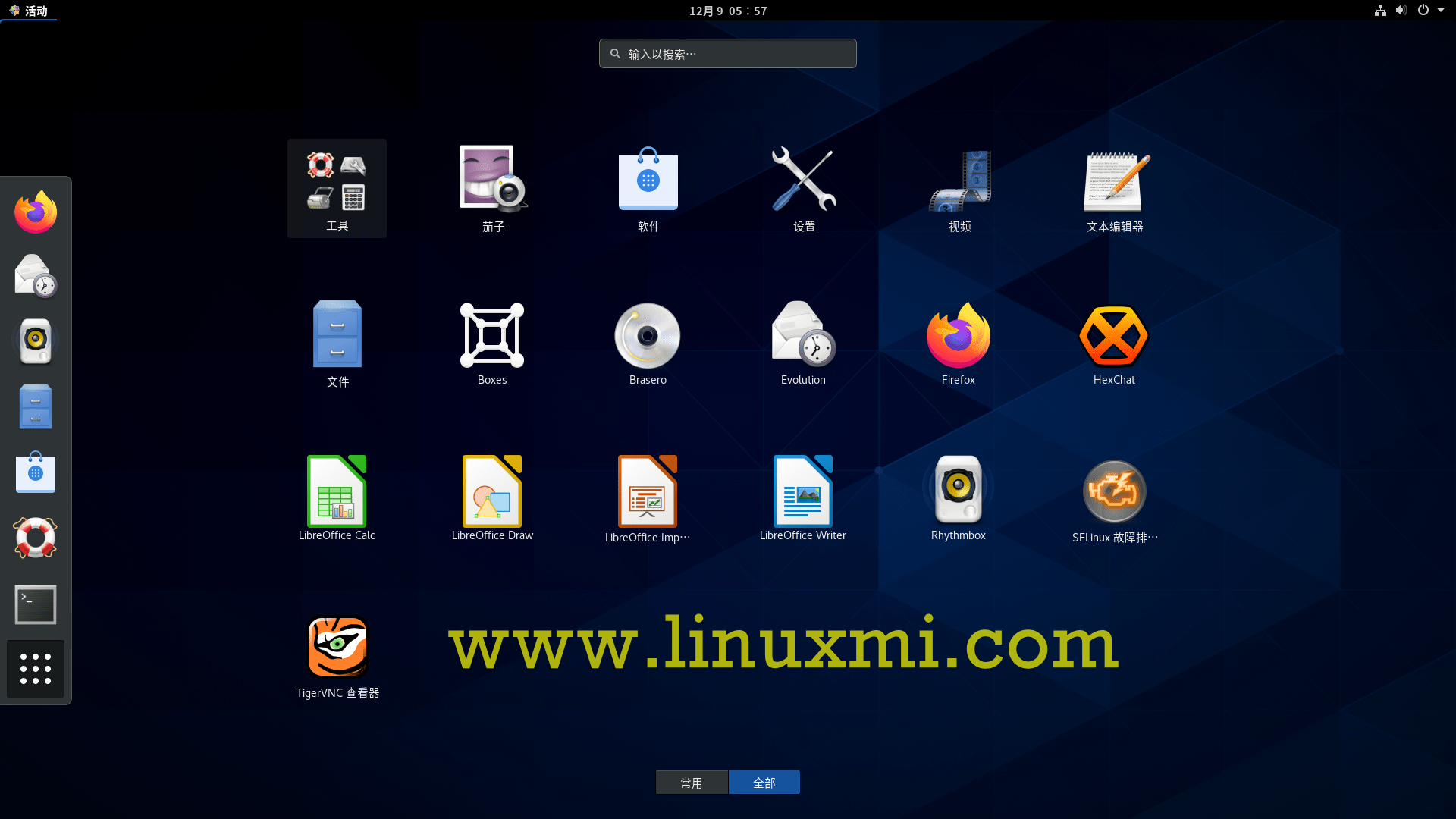Switch to the 常用 (Frequent) tab
The width and height of the screenshot is (1456, 819).
692,783
